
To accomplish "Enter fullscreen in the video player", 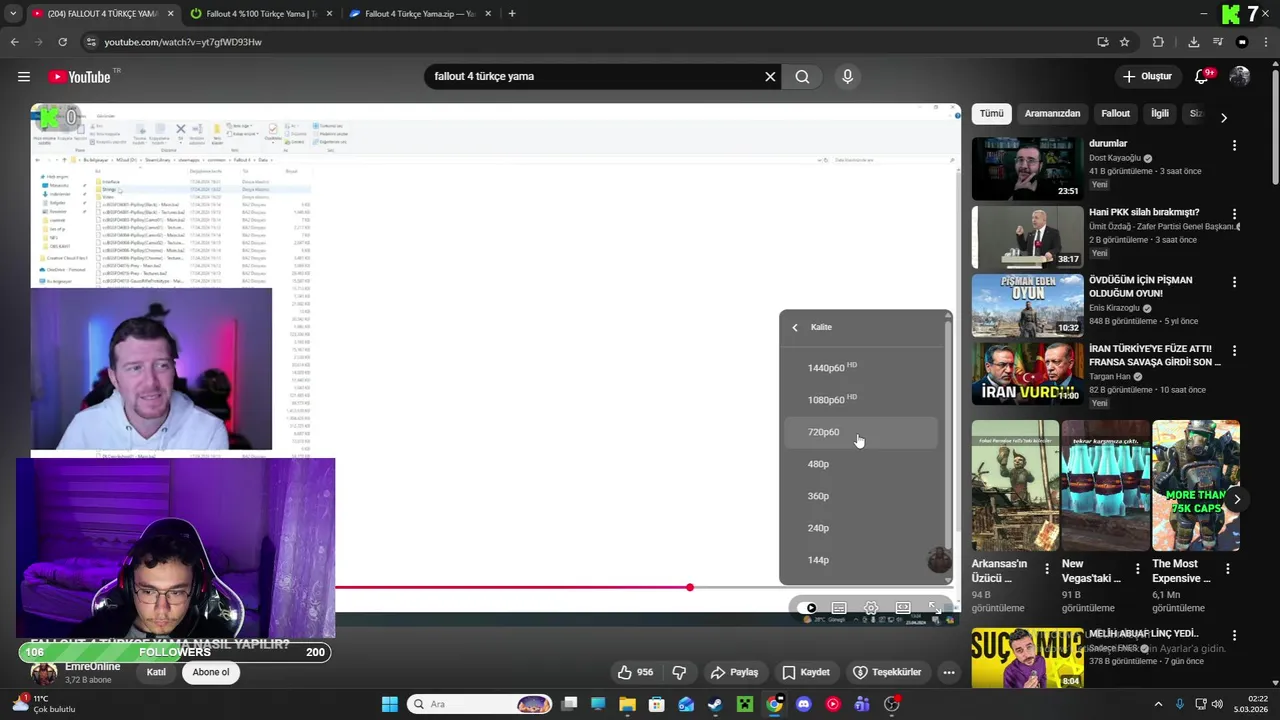I will [935, 608].
